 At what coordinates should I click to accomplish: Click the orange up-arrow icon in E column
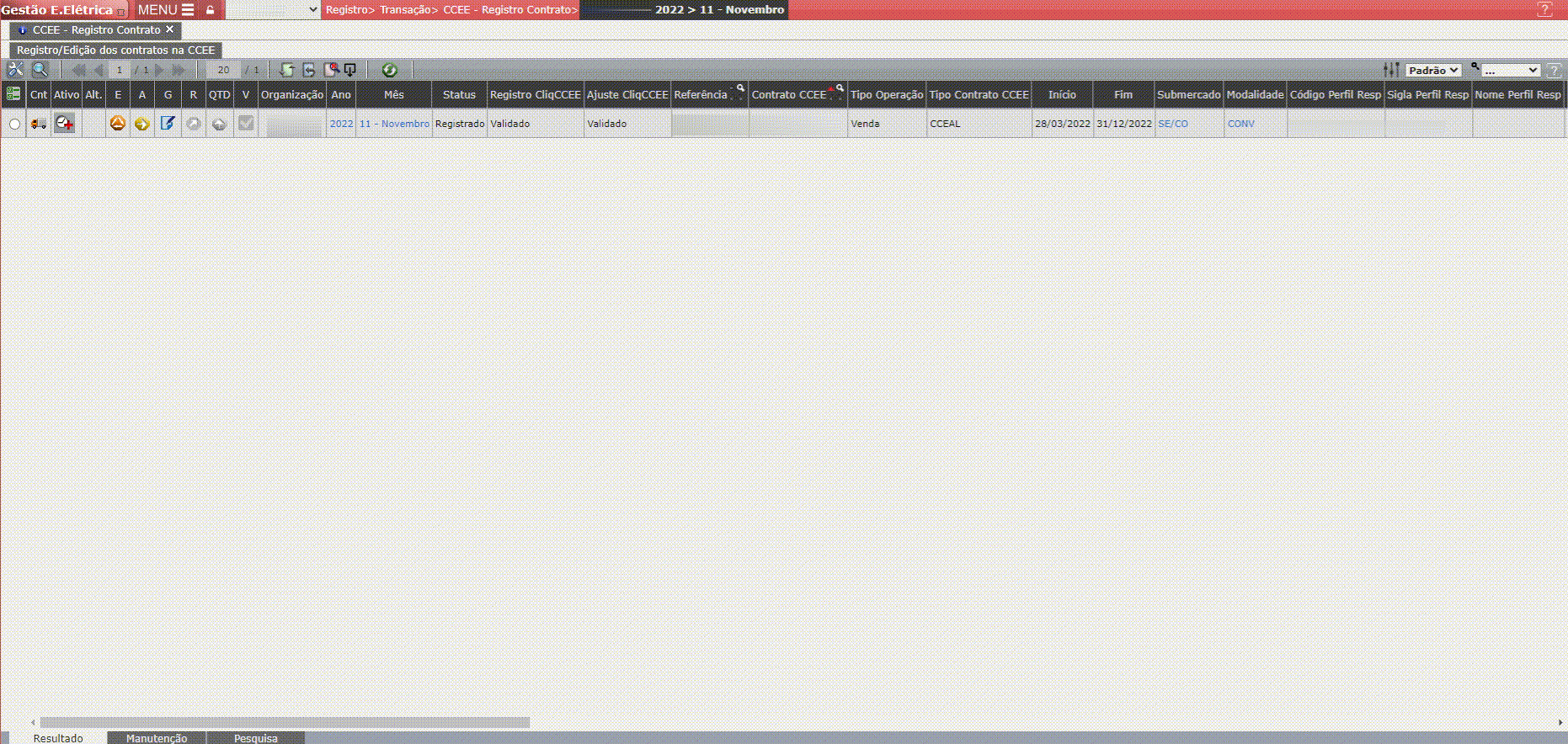pos(118,124)
